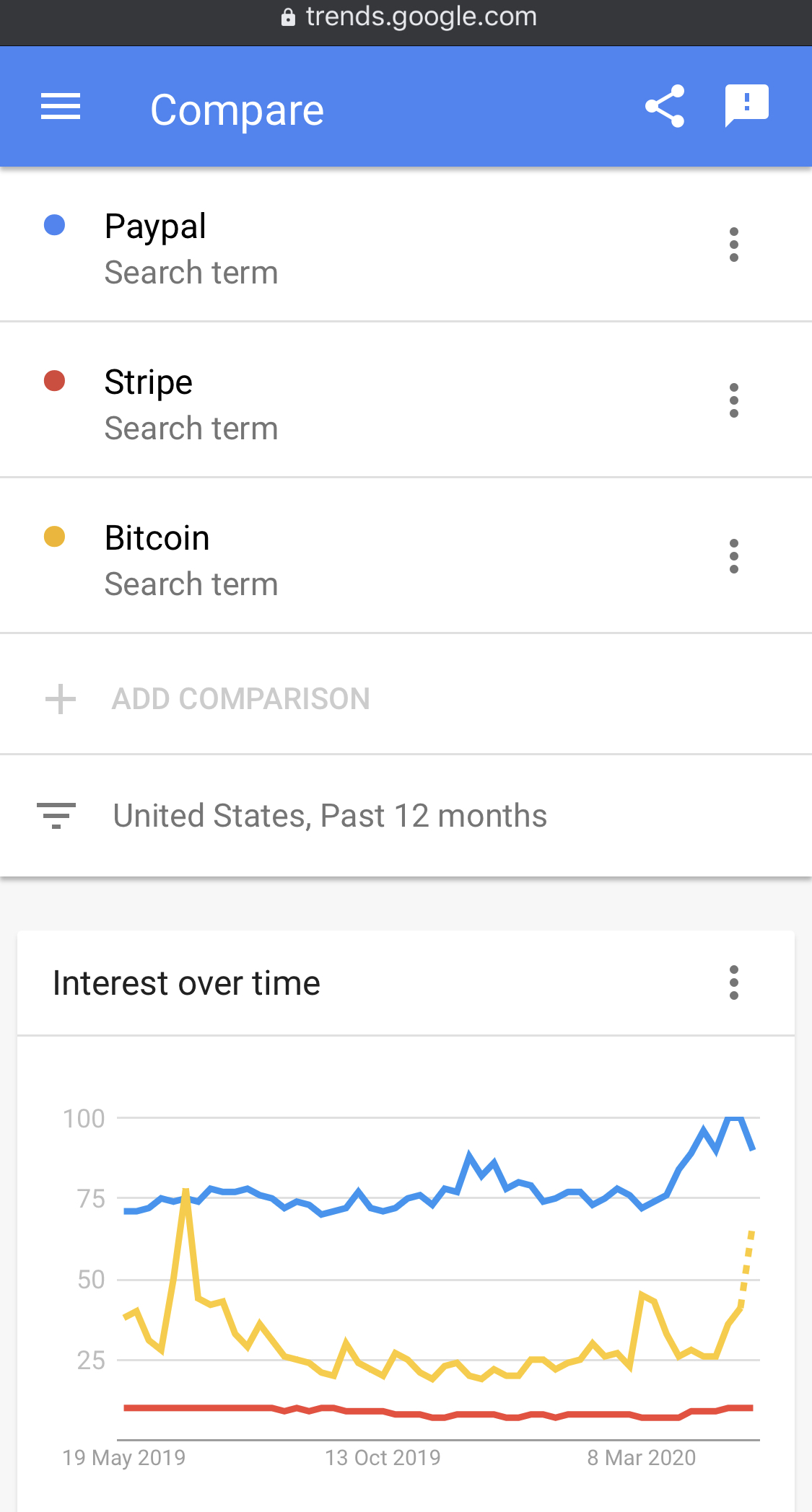Click the Compare page title
Viewport: 812px width, 1512px height.
pos(237,110)
